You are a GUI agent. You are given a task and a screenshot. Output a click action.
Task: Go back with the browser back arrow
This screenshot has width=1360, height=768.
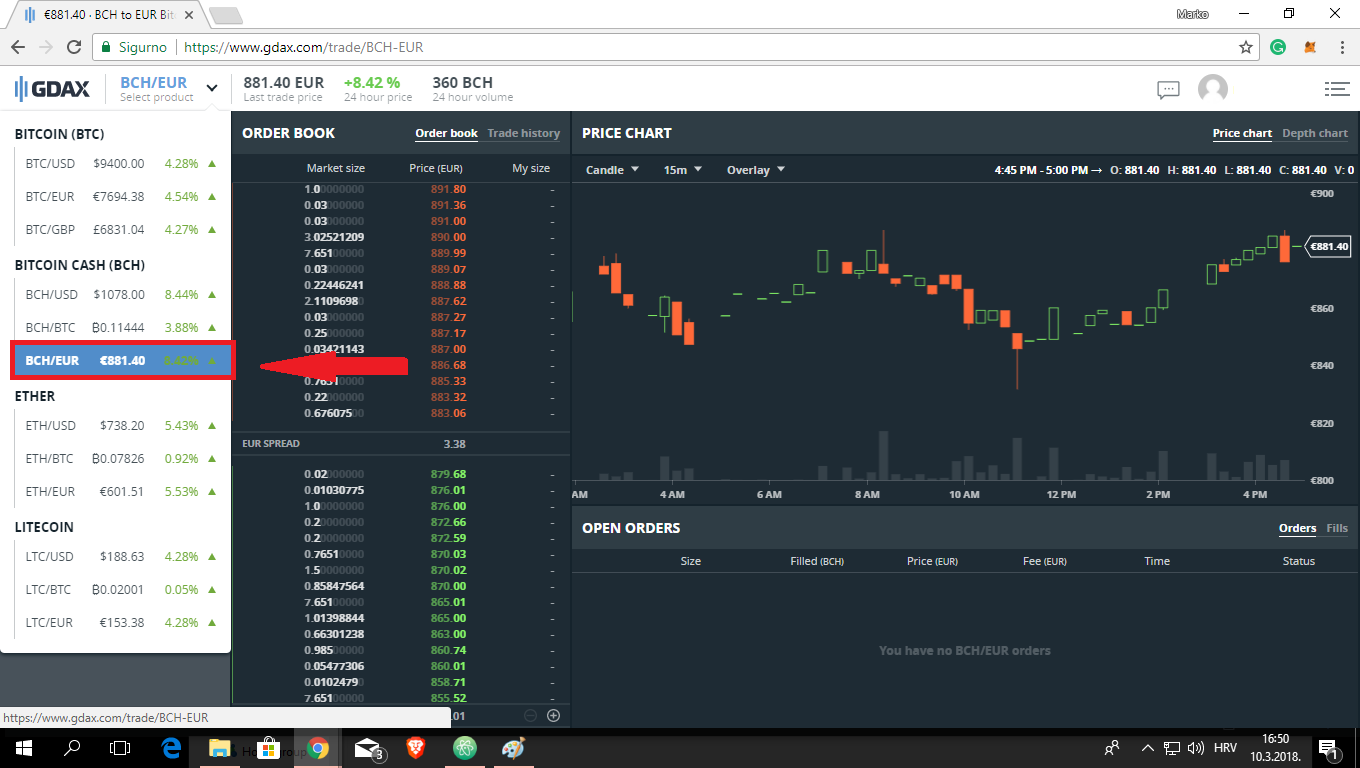pyautogui.click(x=18, y=47)
